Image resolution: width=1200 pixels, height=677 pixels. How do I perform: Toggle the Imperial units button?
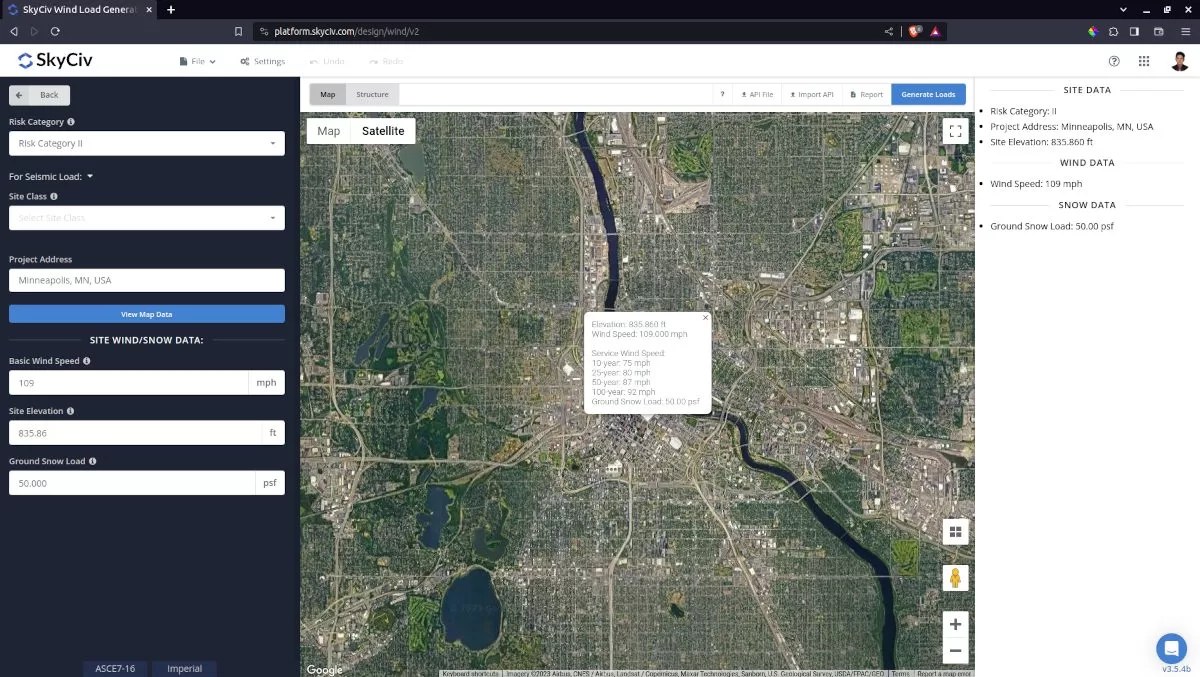pyautogui.click(x=184, y=668)
